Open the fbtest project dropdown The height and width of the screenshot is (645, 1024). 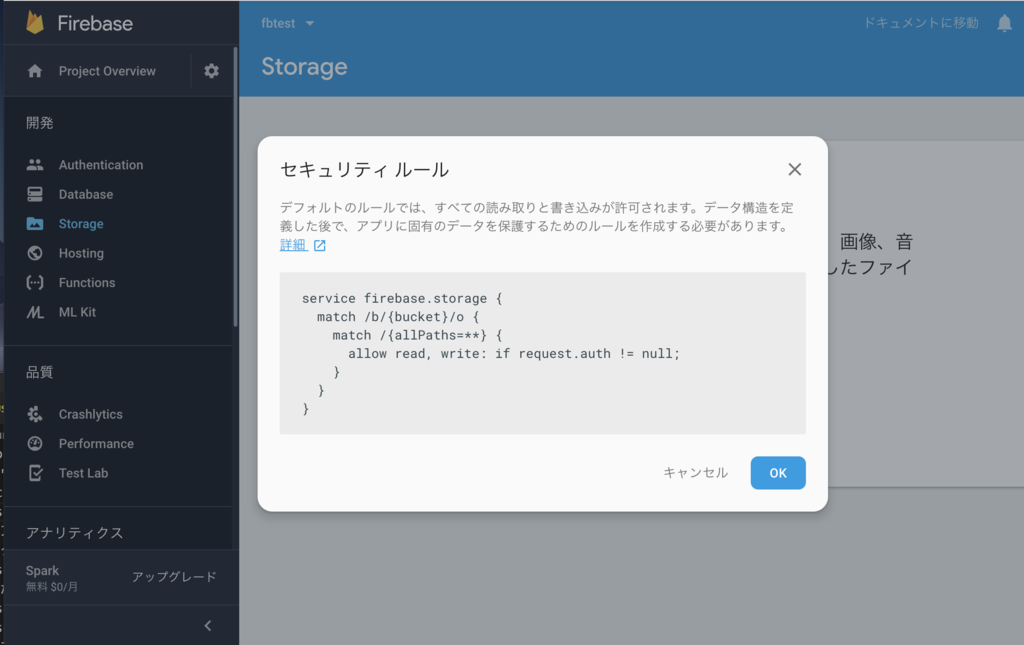tap(288, 23)
